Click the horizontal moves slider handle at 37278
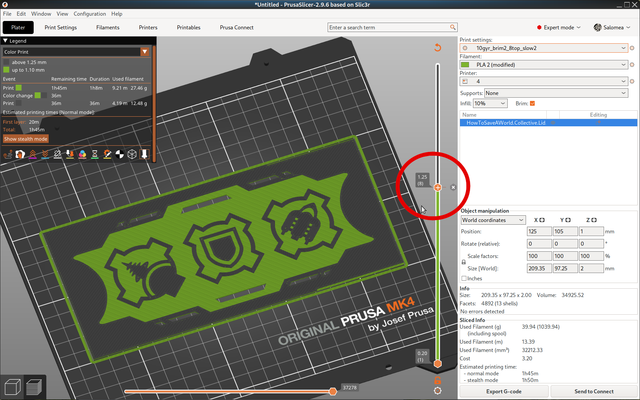Screen dimensions: 640x400 tap(333, 391)
